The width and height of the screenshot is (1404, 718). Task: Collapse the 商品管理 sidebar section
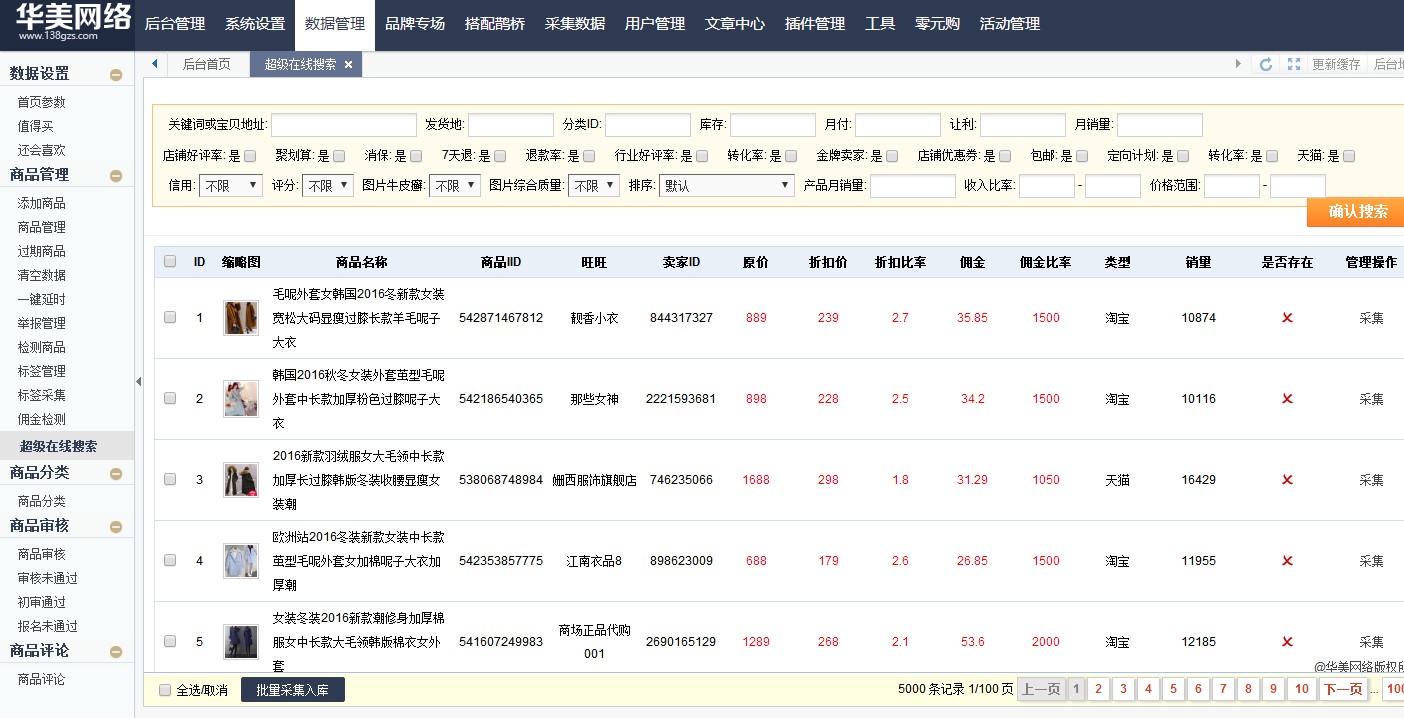click(116, 176)
